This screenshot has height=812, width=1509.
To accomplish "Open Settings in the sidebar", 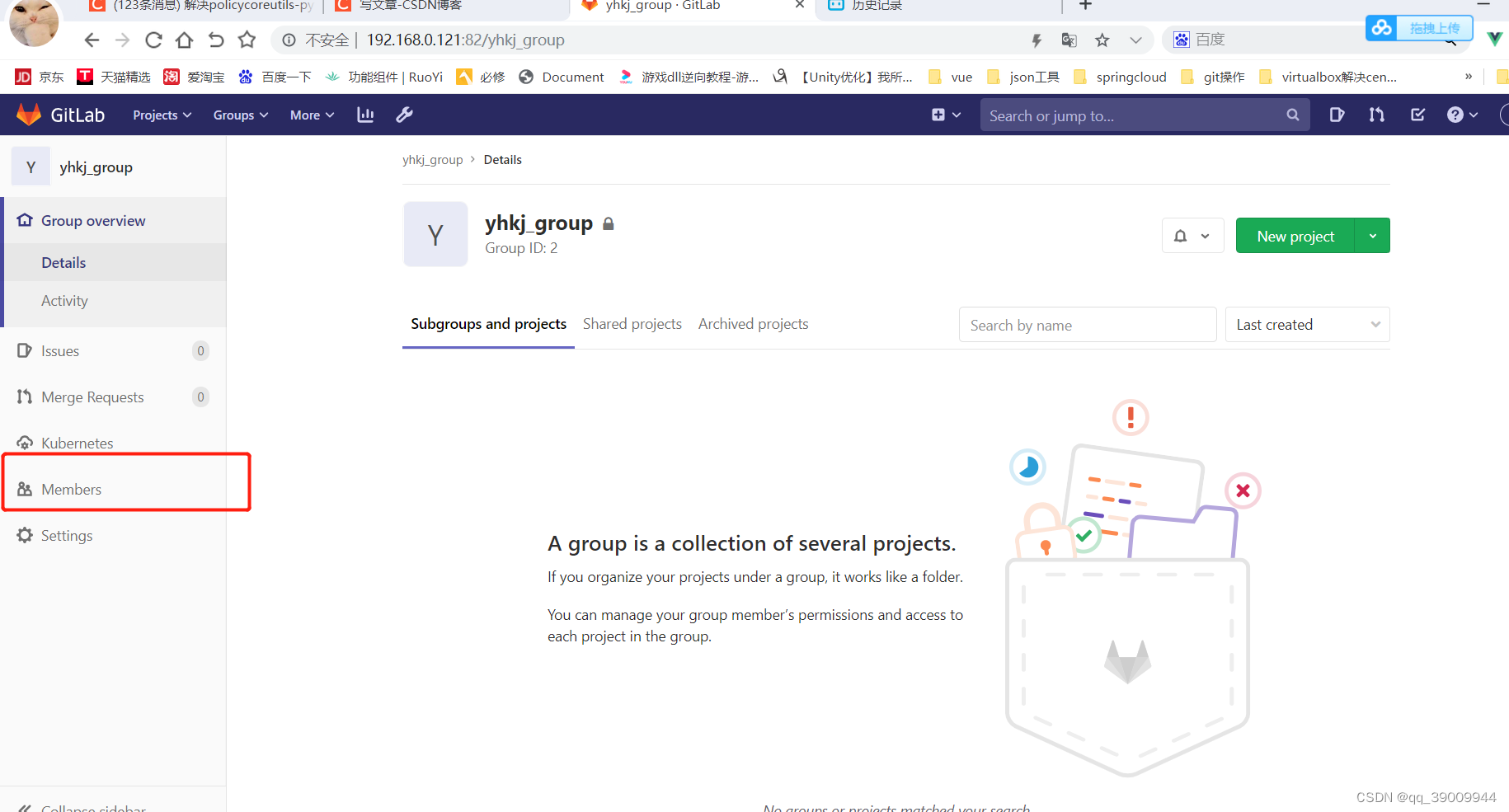I will tap(113, 535).
